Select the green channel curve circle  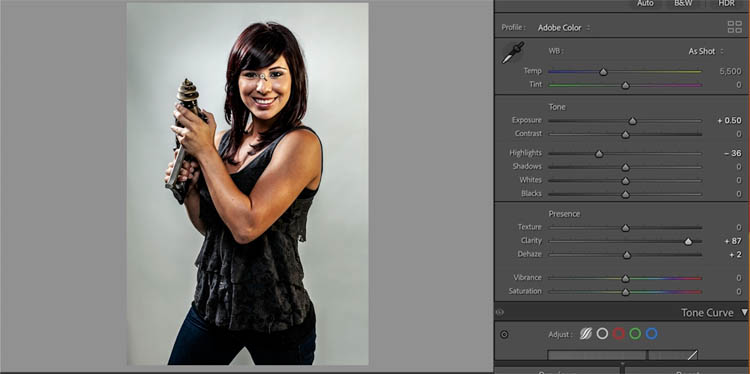coord(635,334)
